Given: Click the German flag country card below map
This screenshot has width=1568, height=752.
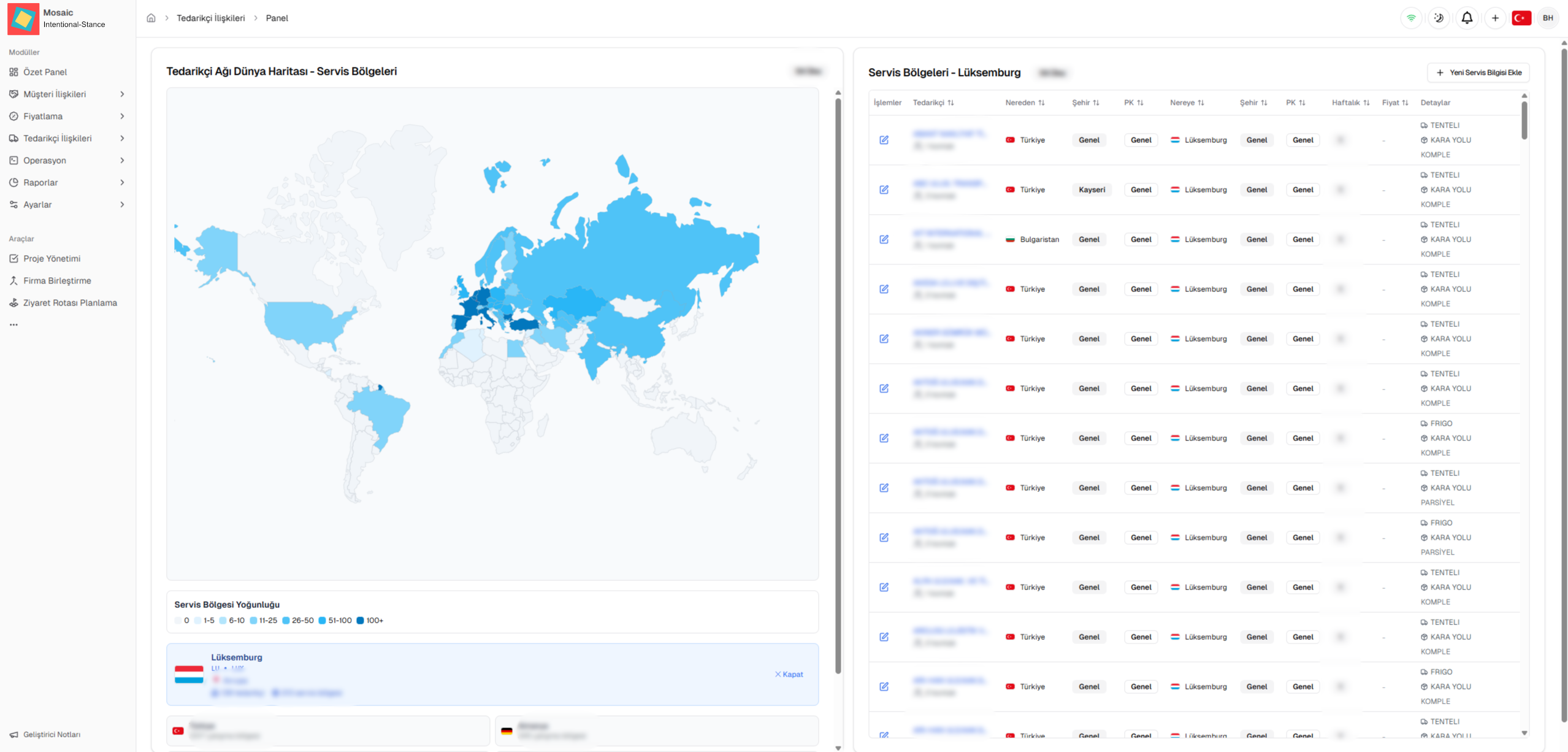Looking at the screenshot, I should 657,731.
